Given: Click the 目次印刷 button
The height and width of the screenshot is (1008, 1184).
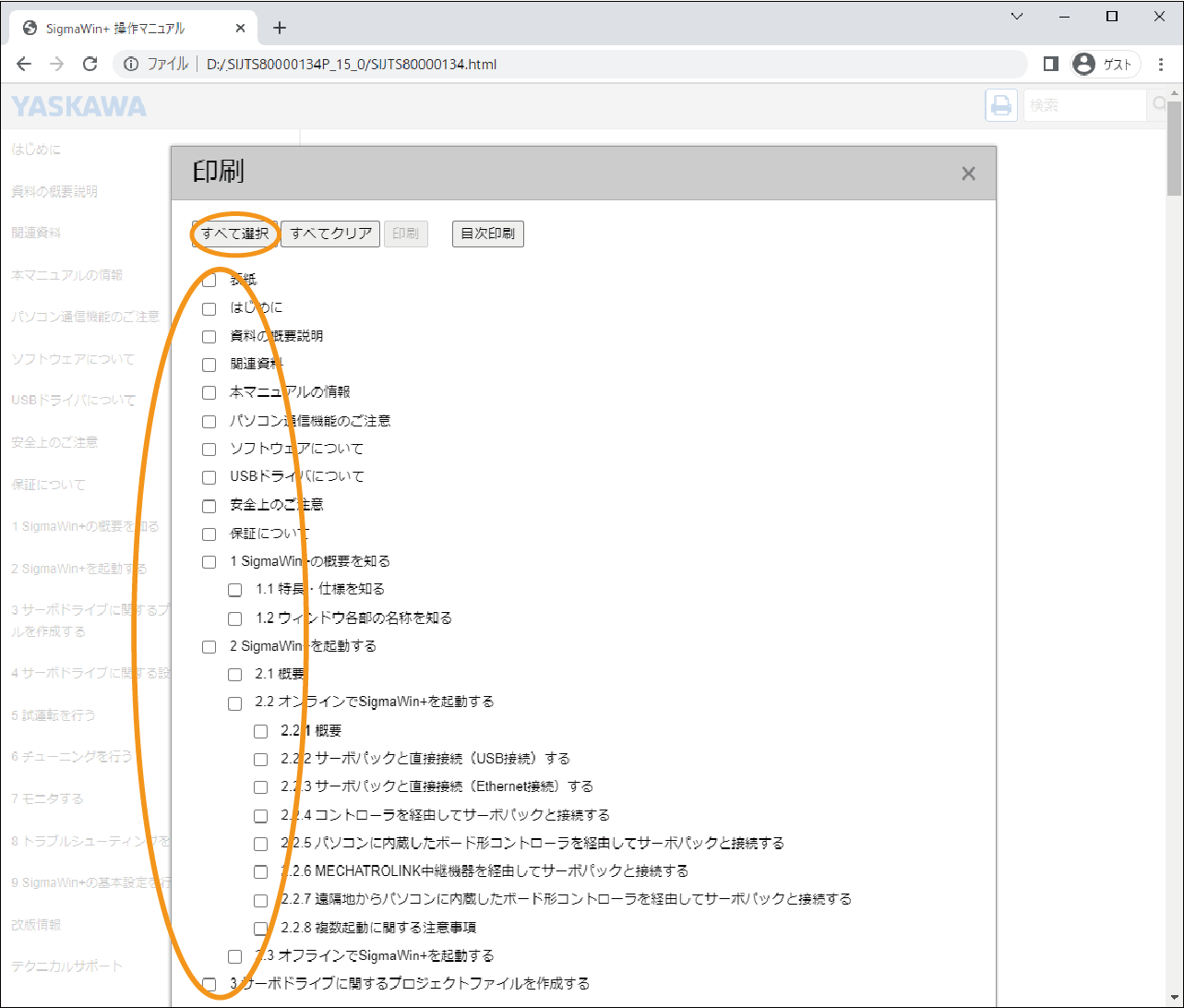Looking at the screenshot, I should coord(487,234).
